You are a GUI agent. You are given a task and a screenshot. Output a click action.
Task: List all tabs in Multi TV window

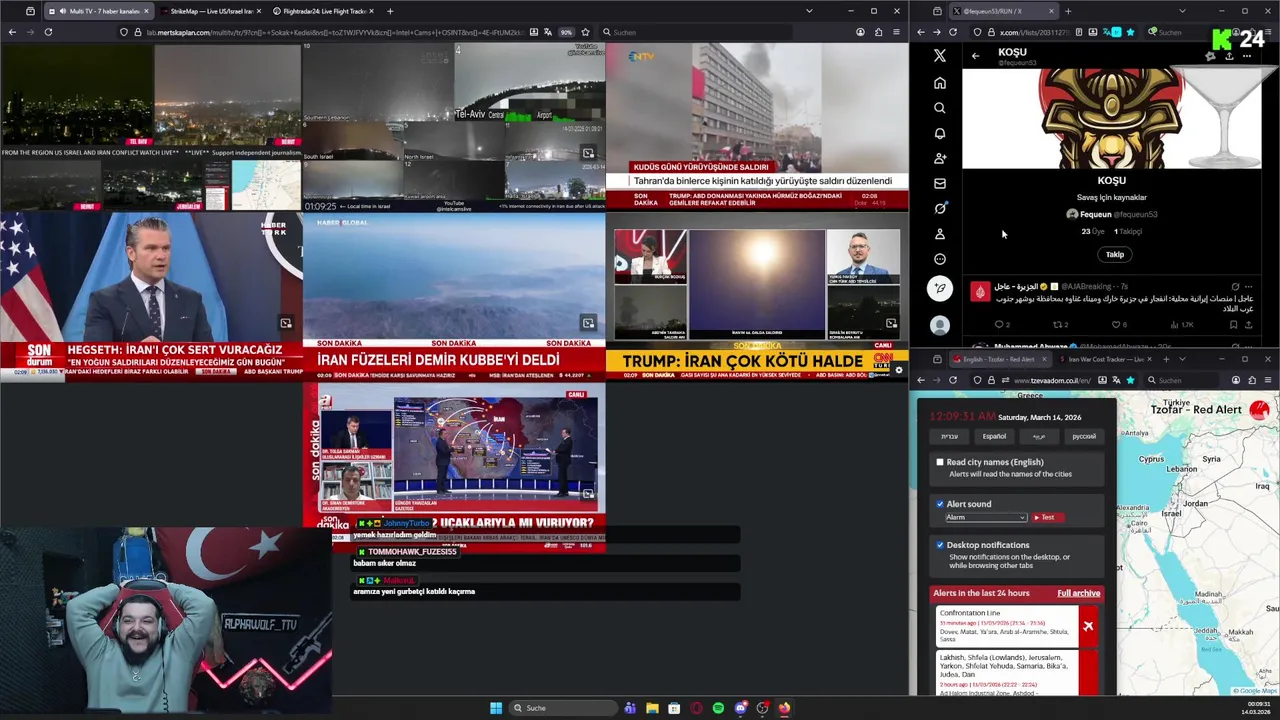point(809,11)
